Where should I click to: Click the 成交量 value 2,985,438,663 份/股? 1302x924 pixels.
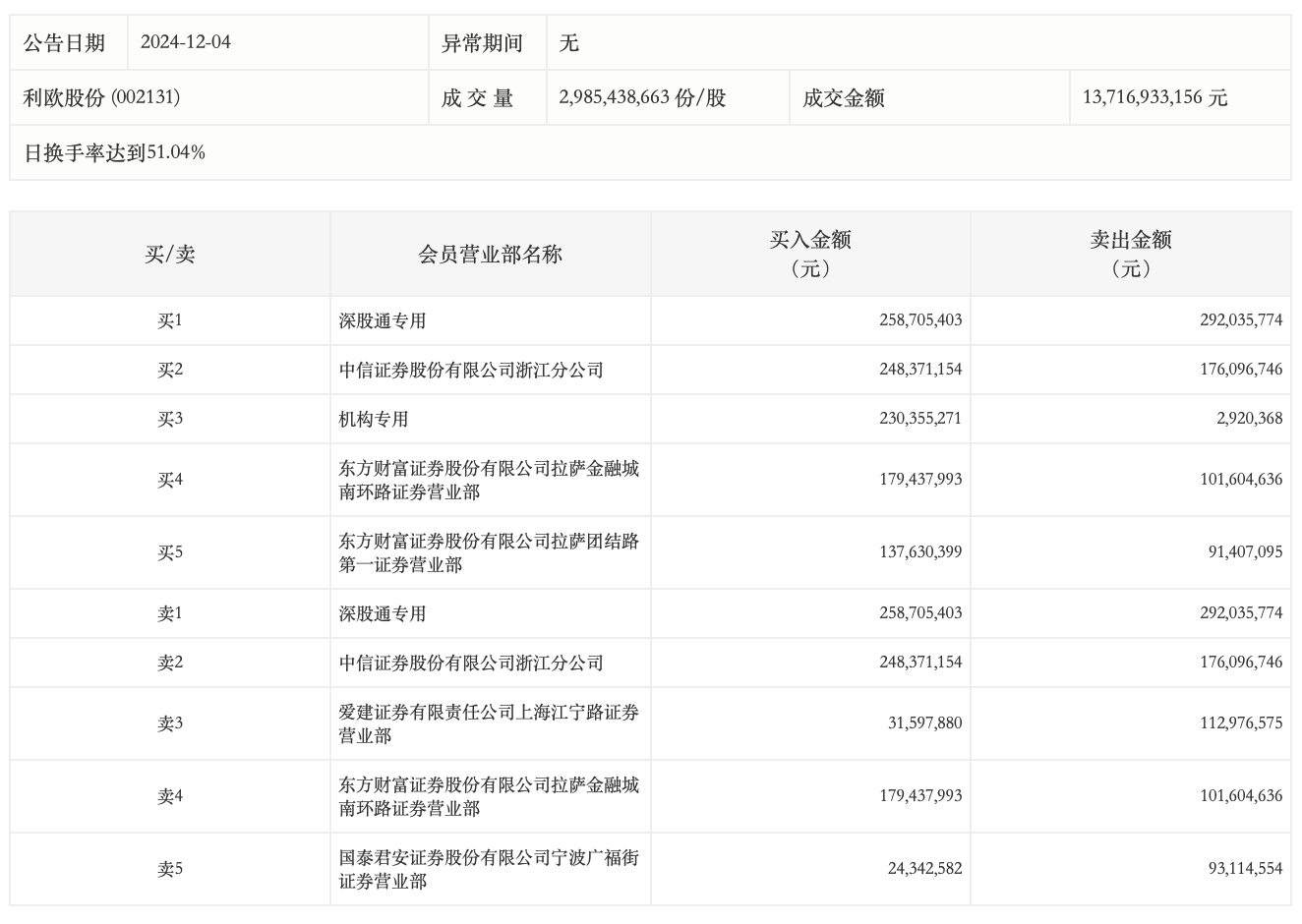[x=642, y=97]
